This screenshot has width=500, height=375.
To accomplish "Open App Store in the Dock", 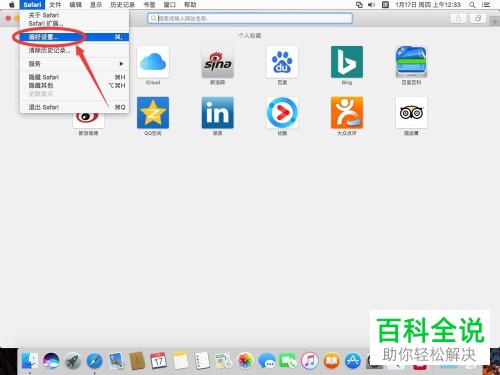I will tap(353, 361).
